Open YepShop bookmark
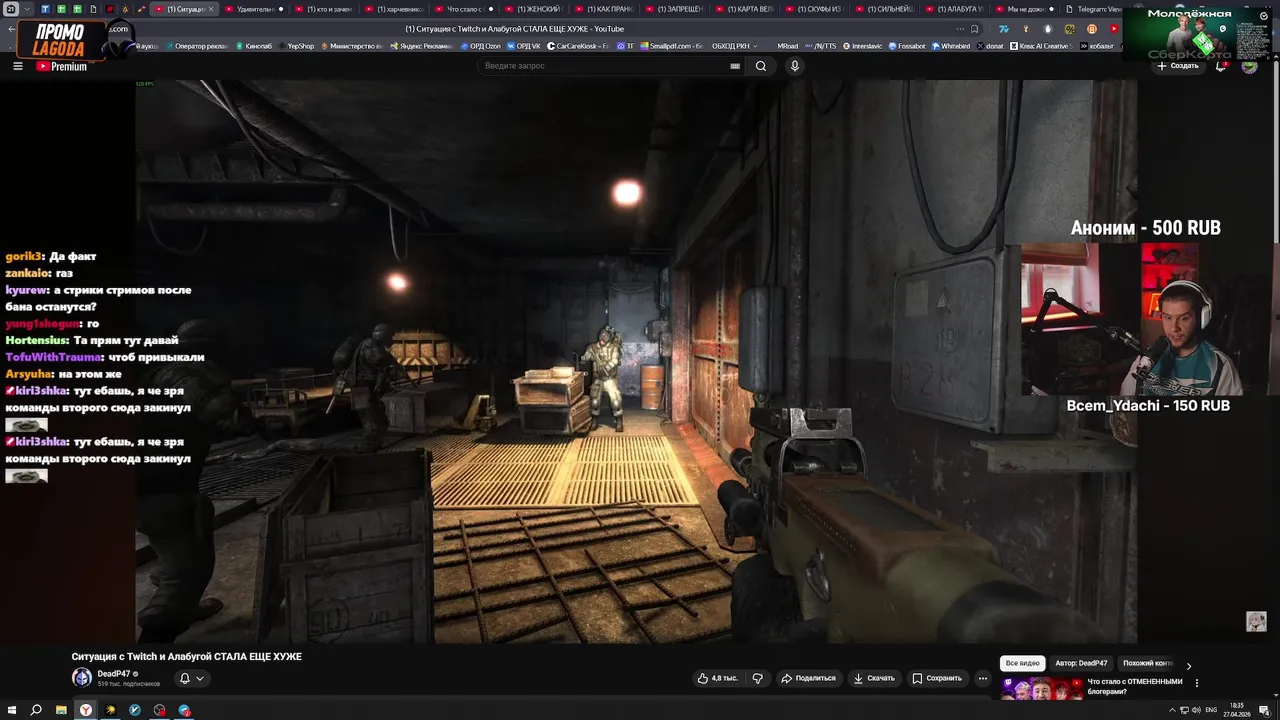 (295, 46)
